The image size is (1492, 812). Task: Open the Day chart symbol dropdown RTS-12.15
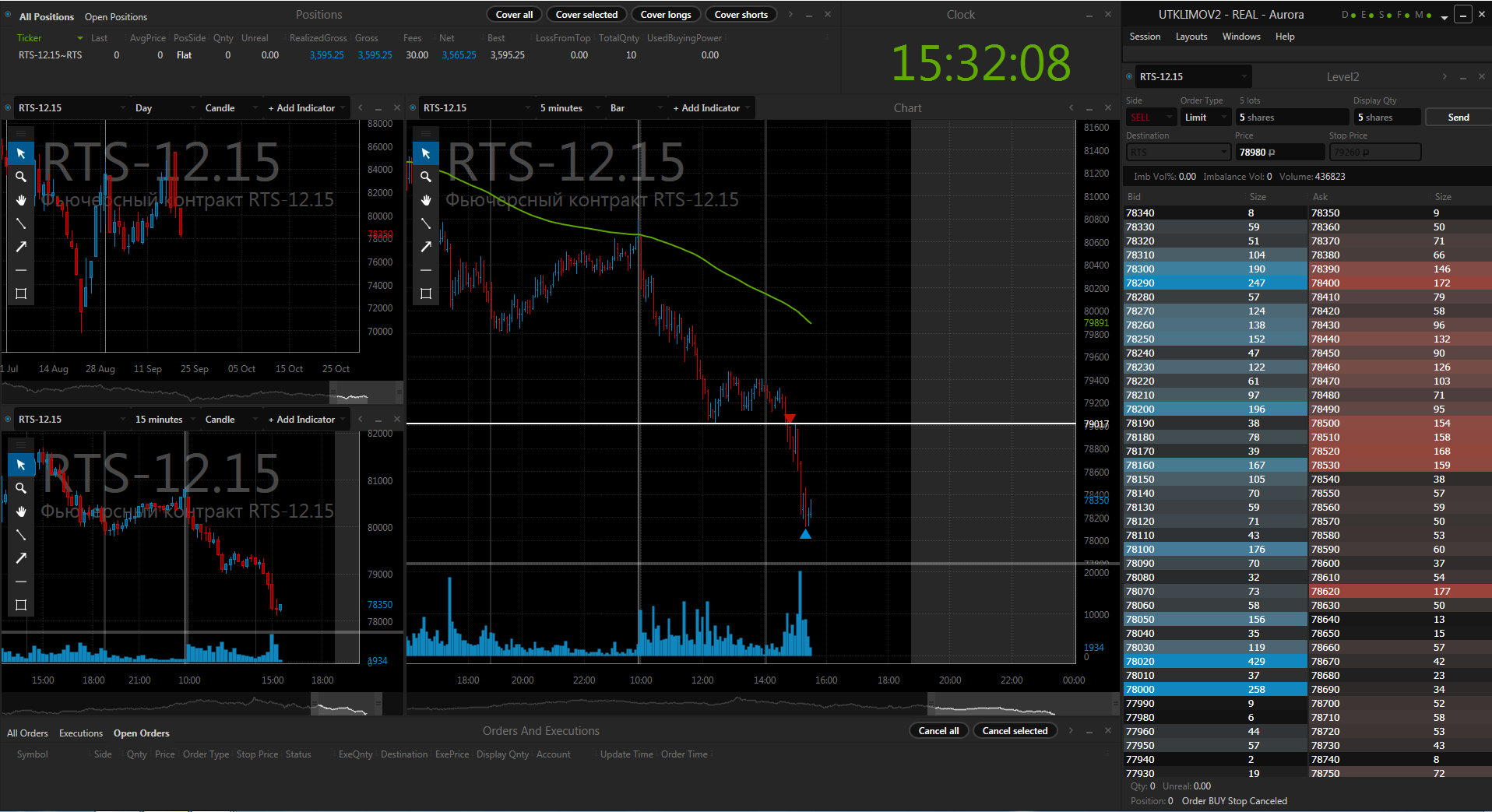tap(72, 107)
